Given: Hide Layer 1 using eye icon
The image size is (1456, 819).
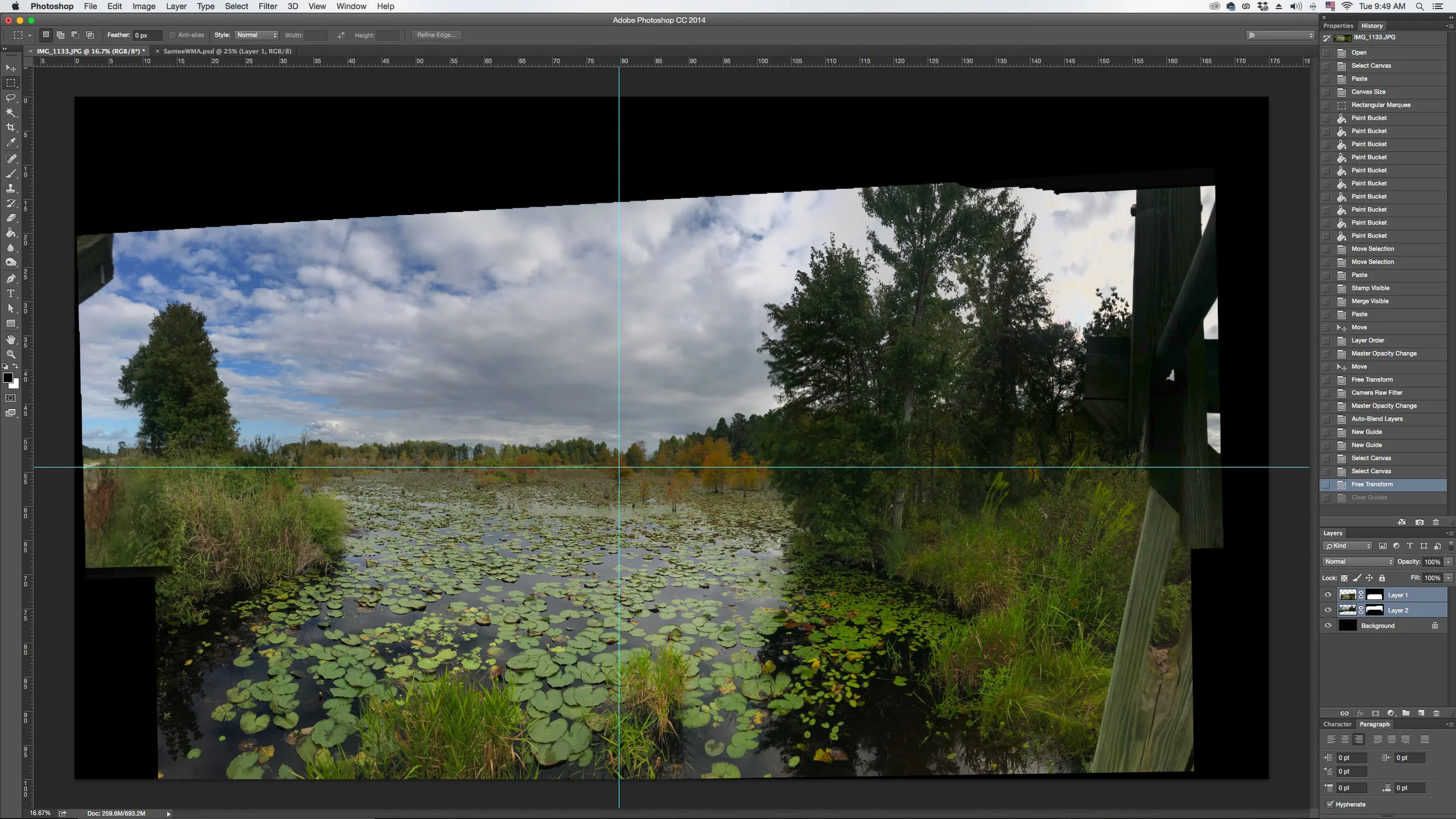Looking at the screenshot, I should (1328, 595).
